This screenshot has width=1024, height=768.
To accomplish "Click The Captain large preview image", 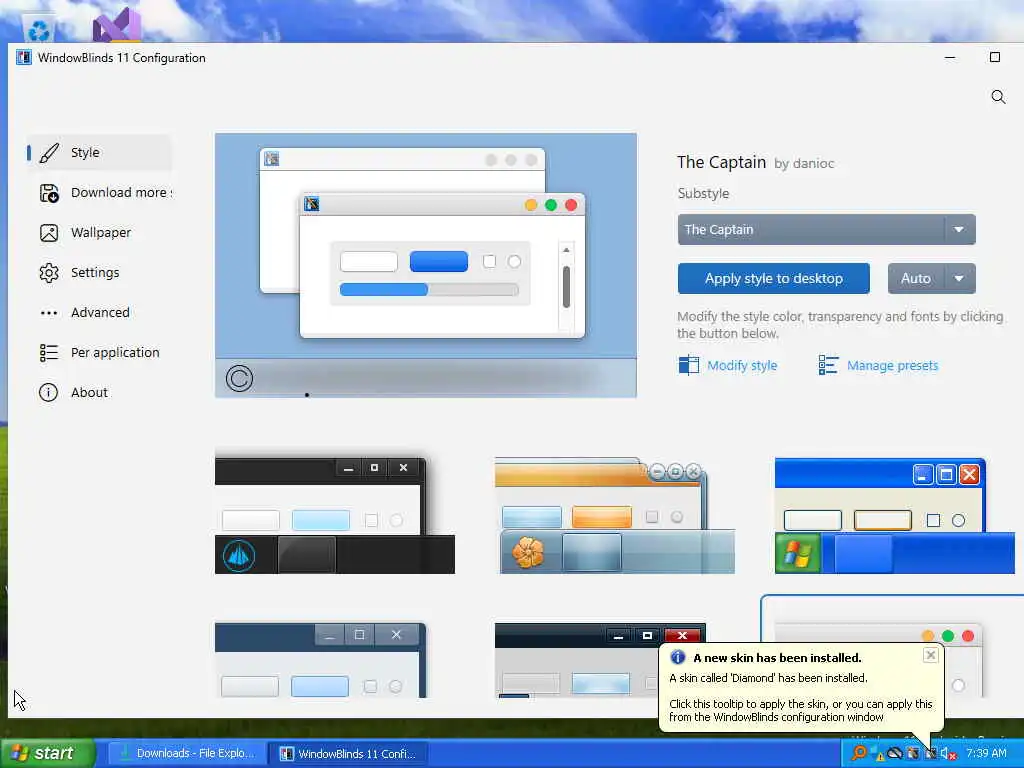I will coord(426,265).
